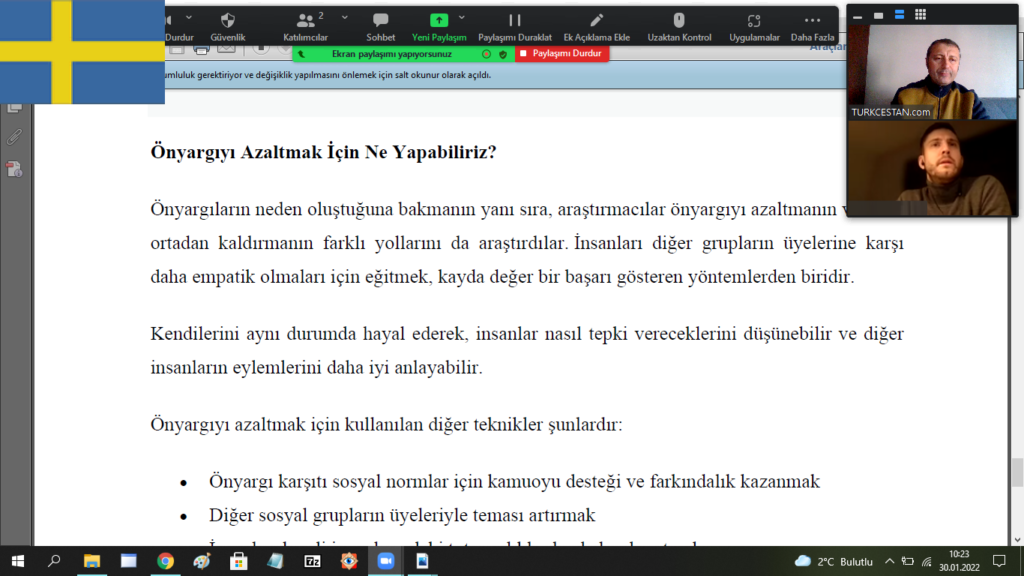
Task: Open the document viewer taskbar icon
Action: pos(423,561)
